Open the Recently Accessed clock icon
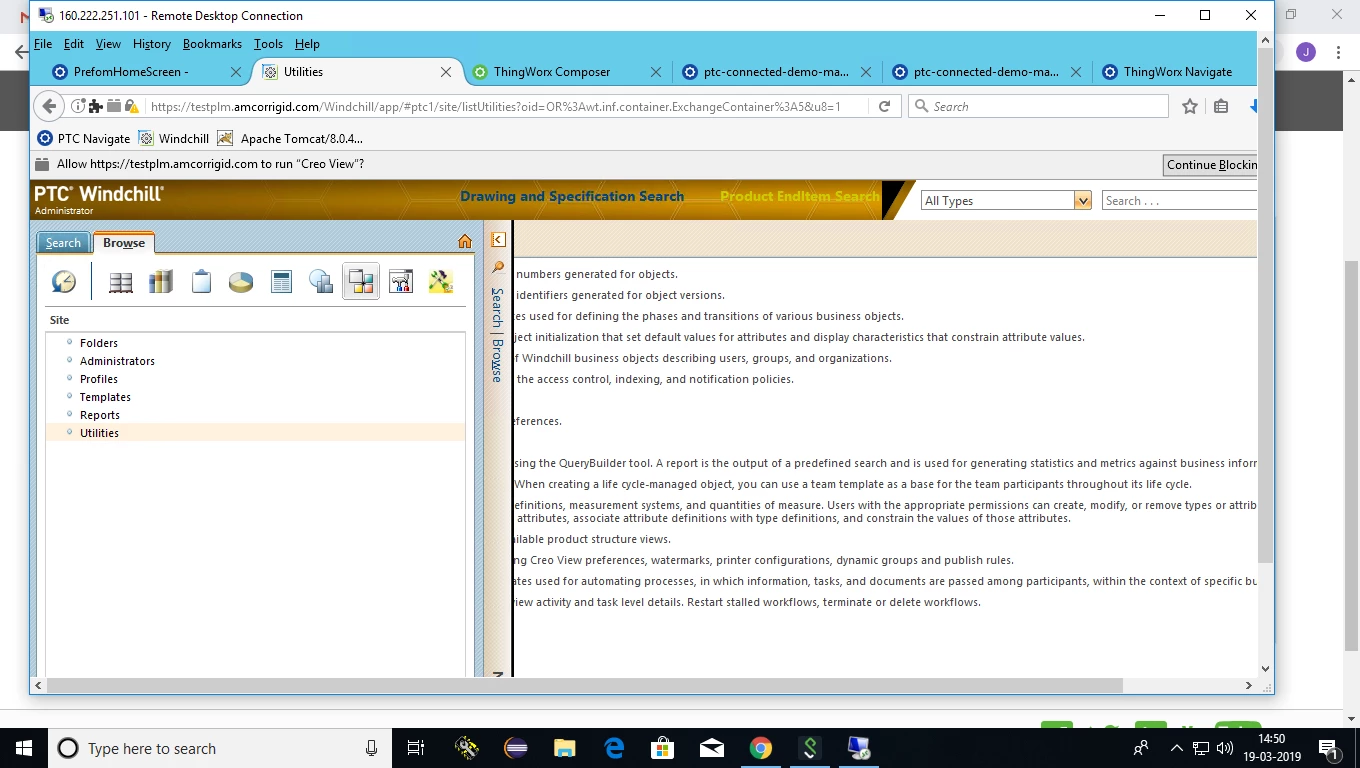The height and width of the screenshot is (768, 1360). pyautogui.click(x=63, y=282)
